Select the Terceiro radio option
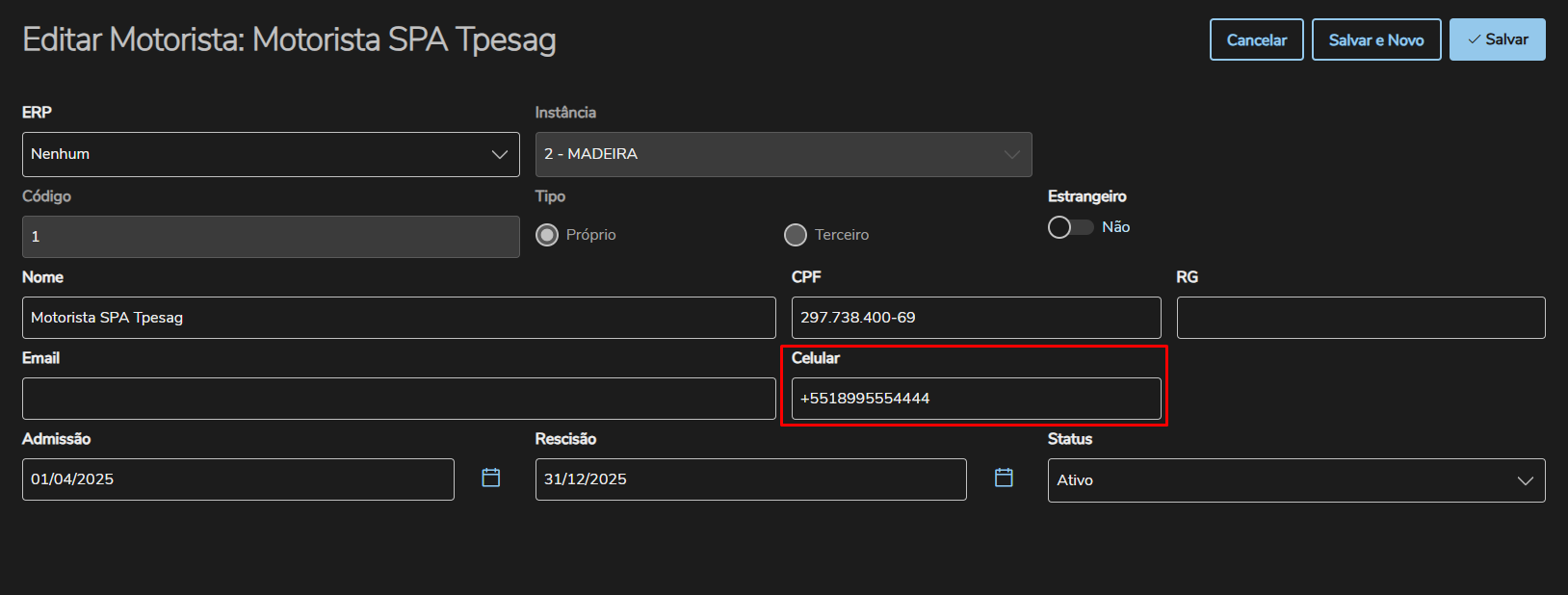This screenshot has height=595, width=1568. (x=796, y=235)
